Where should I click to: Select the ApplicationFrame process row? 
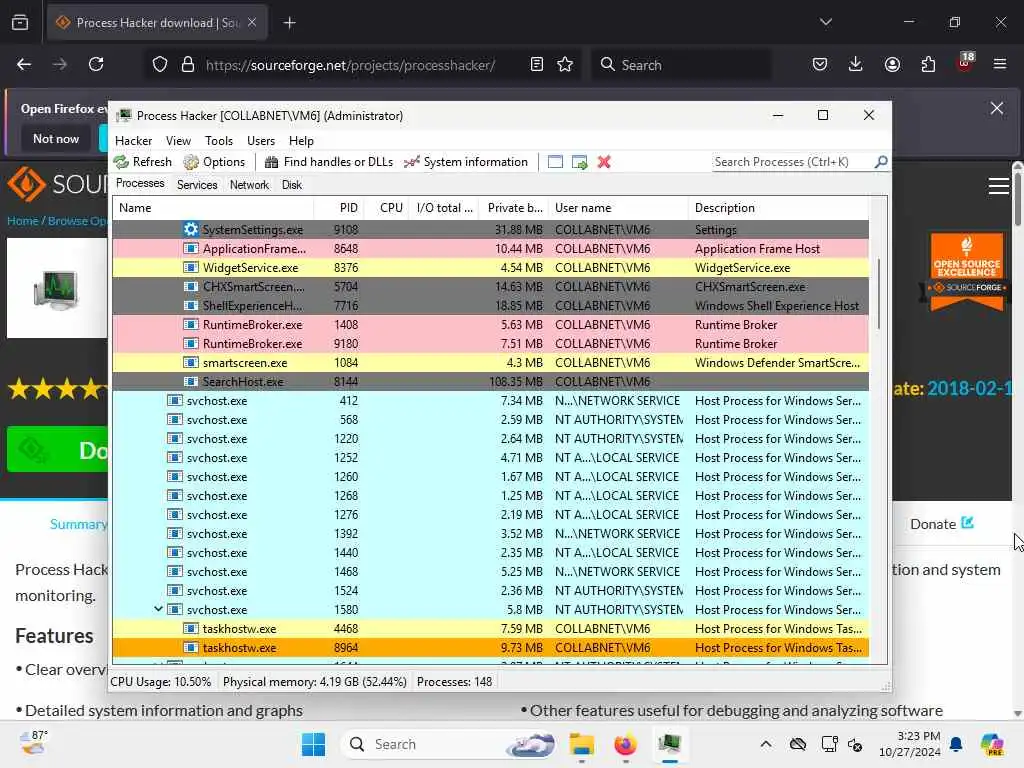tap(490, 249)
